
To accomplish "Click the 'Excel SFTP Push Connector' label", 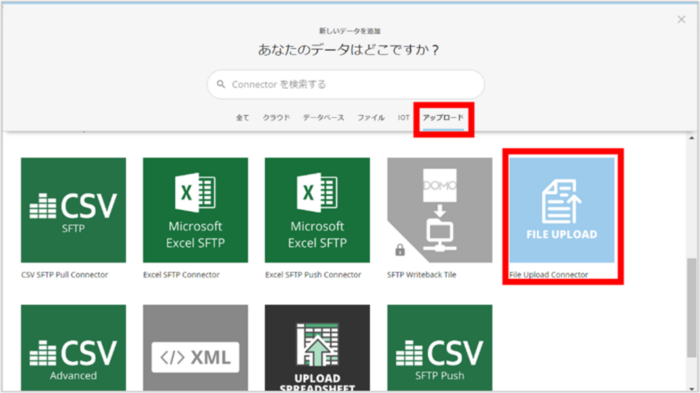I will click(x=313, y=275).
